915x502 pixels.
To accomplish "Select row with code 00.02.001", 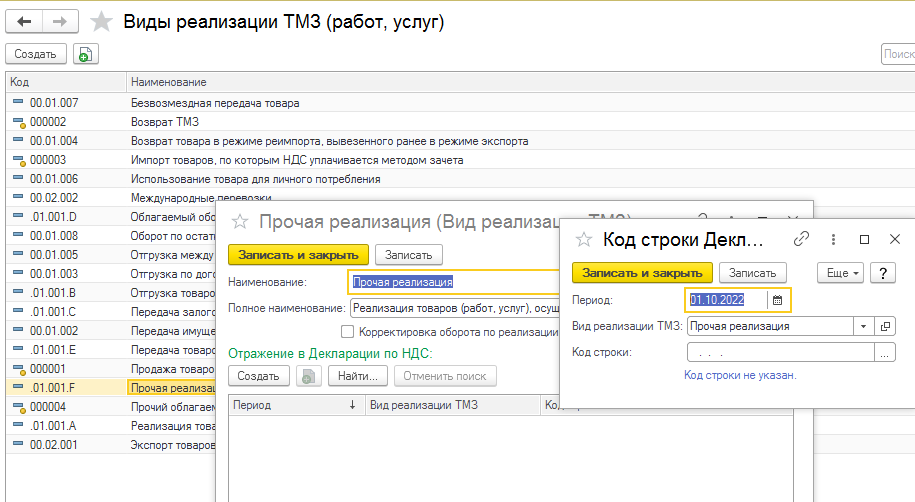I will [111, 445].
